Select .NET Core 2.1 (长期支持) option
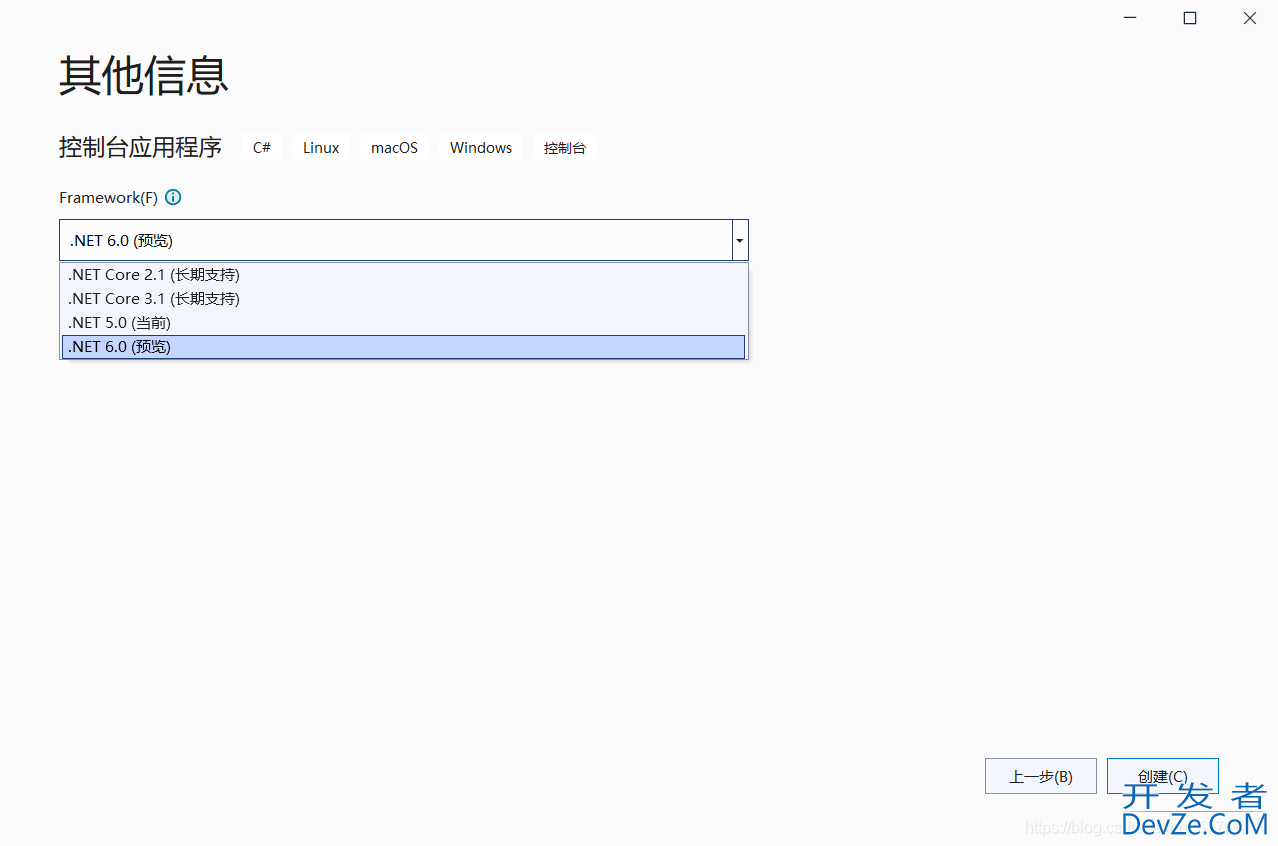The image size is (1278, 846). [x=404, y=275]
